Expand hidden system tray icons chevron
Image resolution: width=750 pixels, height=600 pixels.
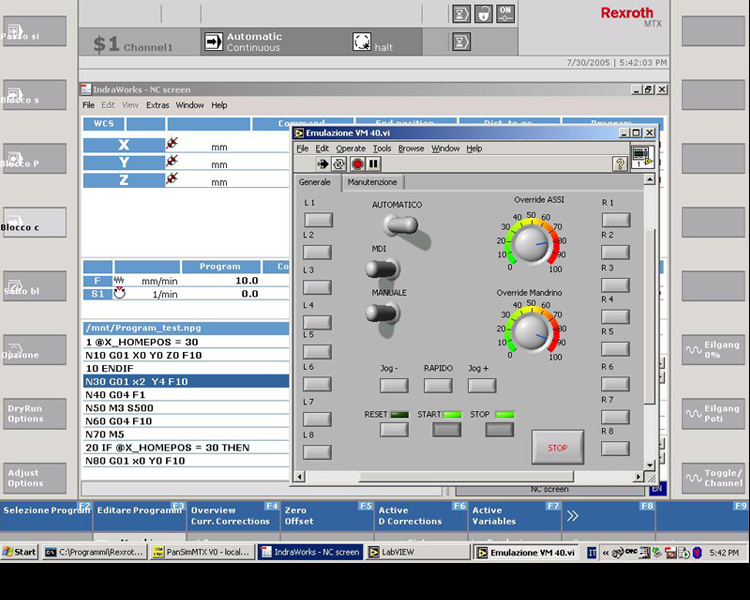606,553
